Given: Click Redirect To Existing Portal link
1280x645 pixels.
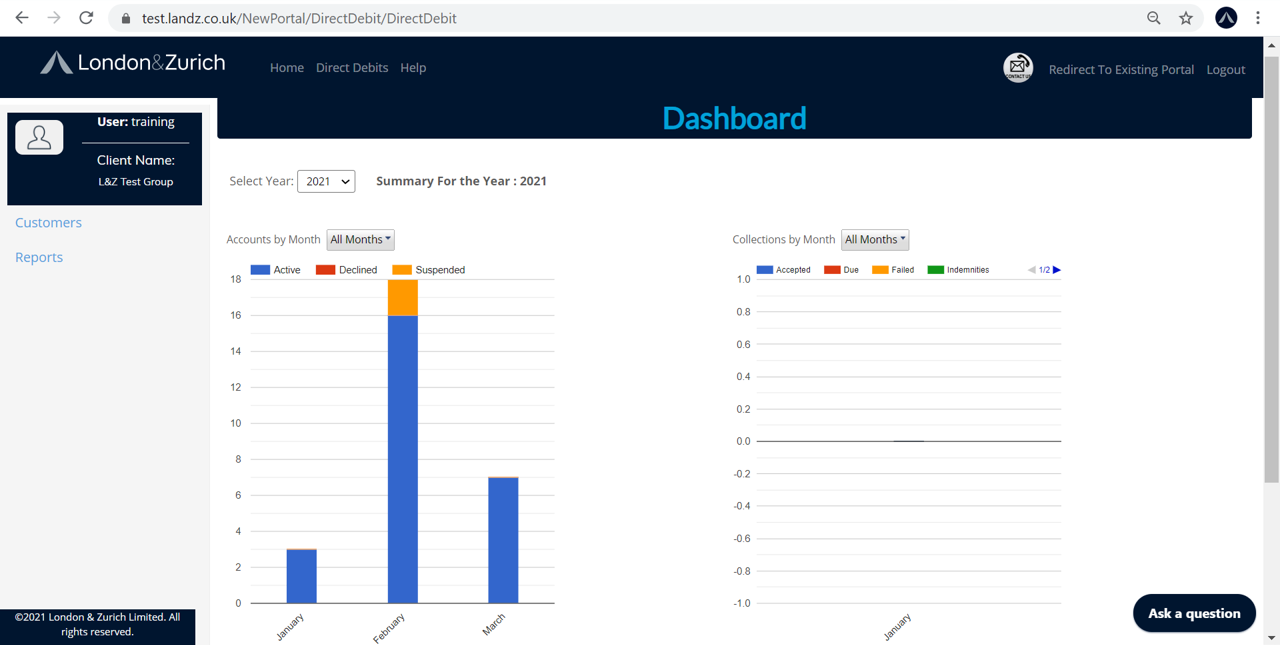Looking at the screenshot, I should tap(1121, 70).
